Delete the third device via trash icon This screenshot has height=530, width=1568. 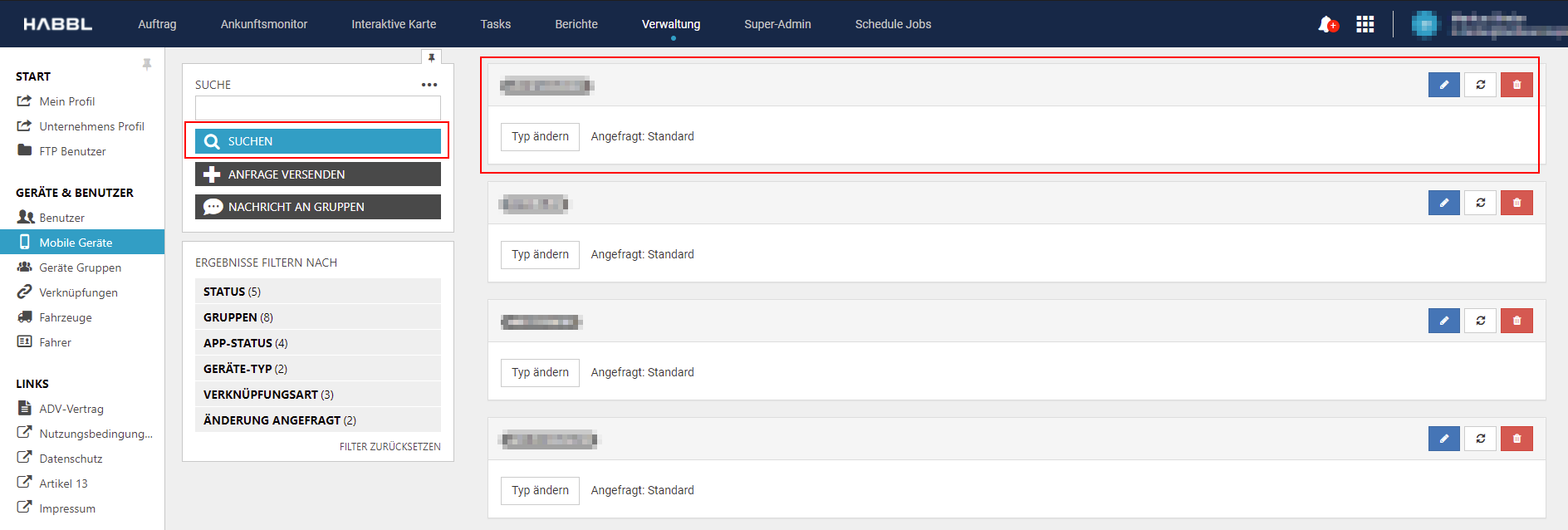(x=1517, y=321)
